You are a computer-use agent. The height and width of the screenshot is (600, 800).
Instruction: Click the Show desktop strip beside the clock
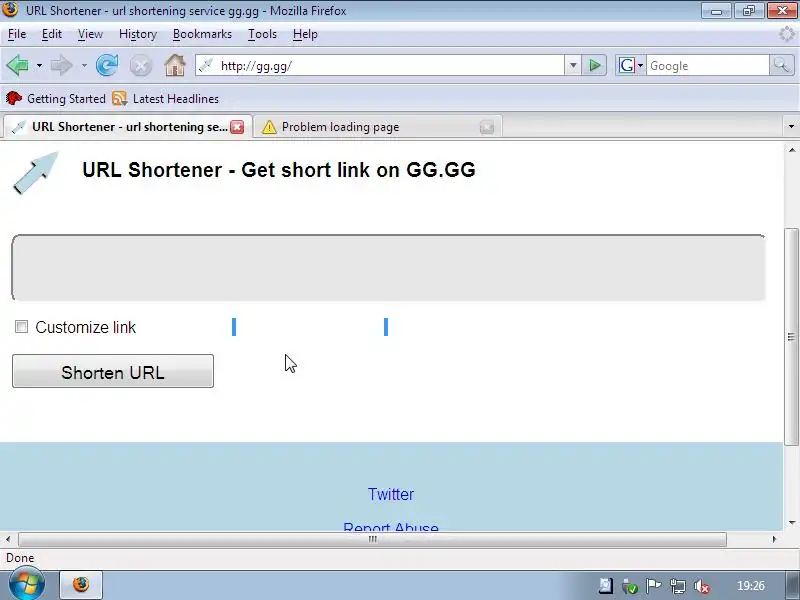click(x=793, y=586)
